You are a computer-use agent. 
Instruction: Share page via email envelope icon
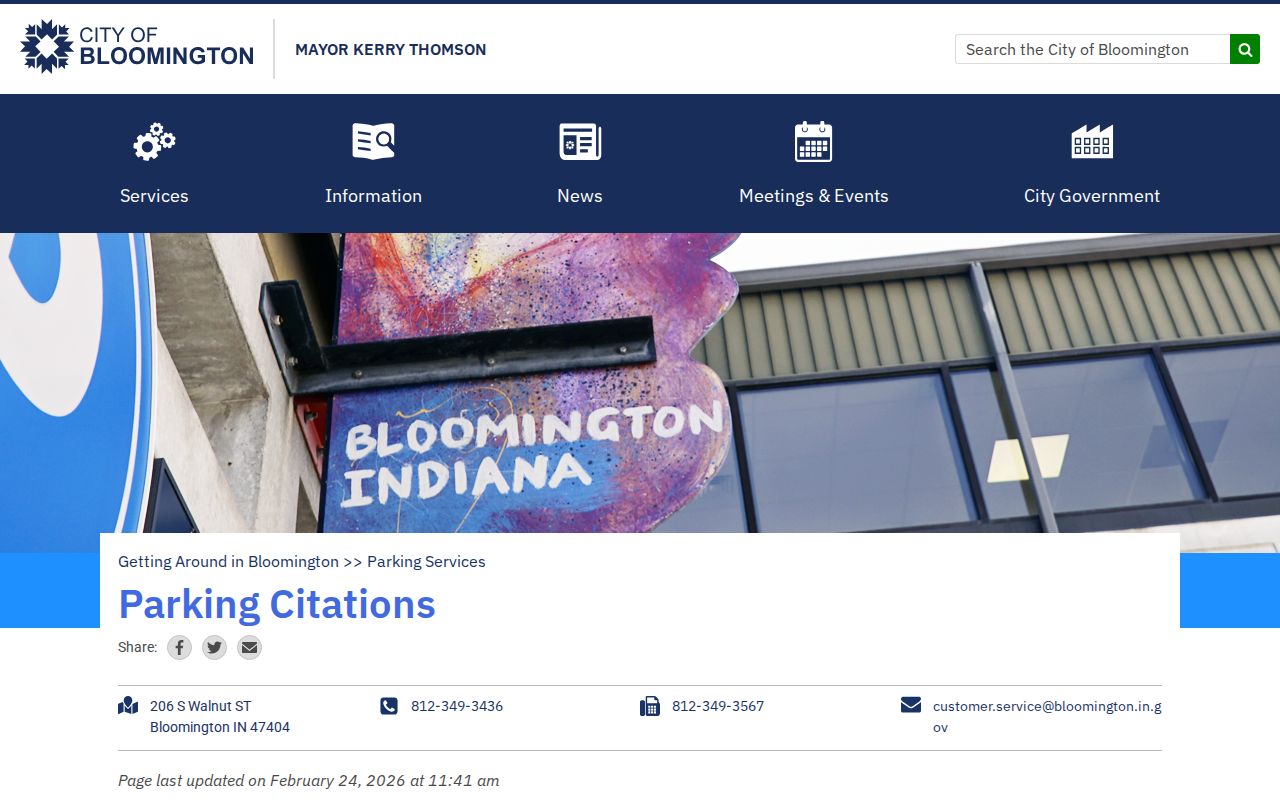pyautogui.click(x=249, y=648)
